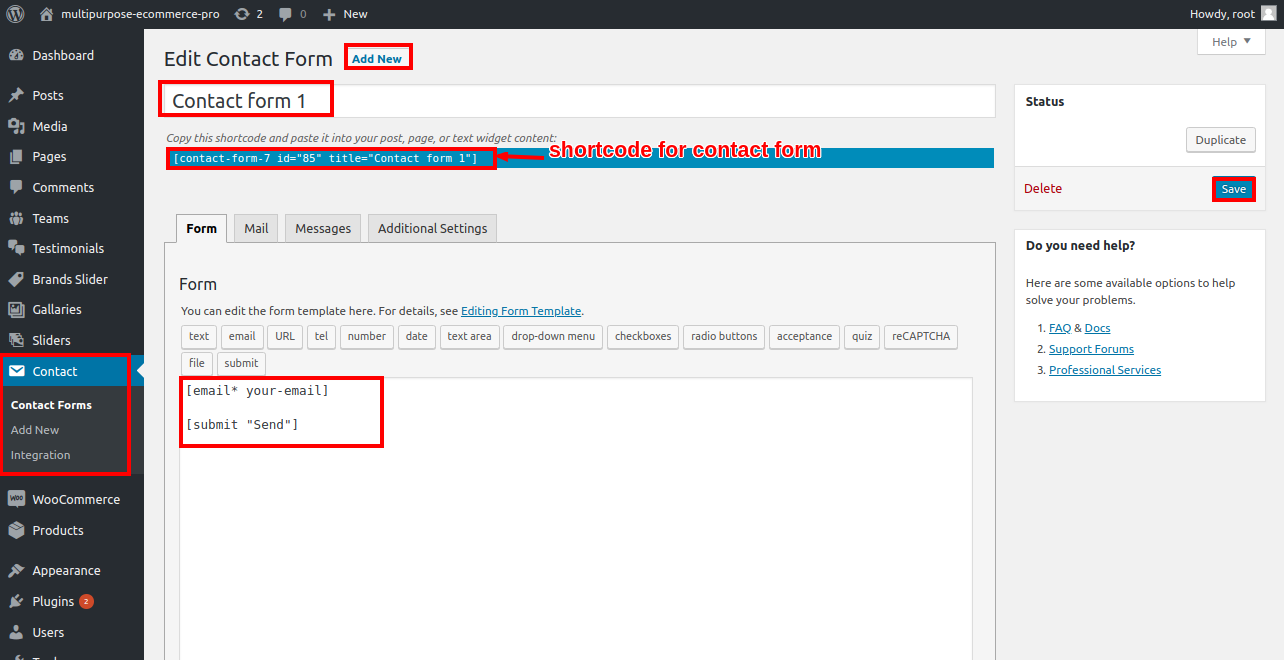Screen dimensions: 1284x660
Task: Click the Testimonials icon in sidebar
Action: (x=16, y=248)
